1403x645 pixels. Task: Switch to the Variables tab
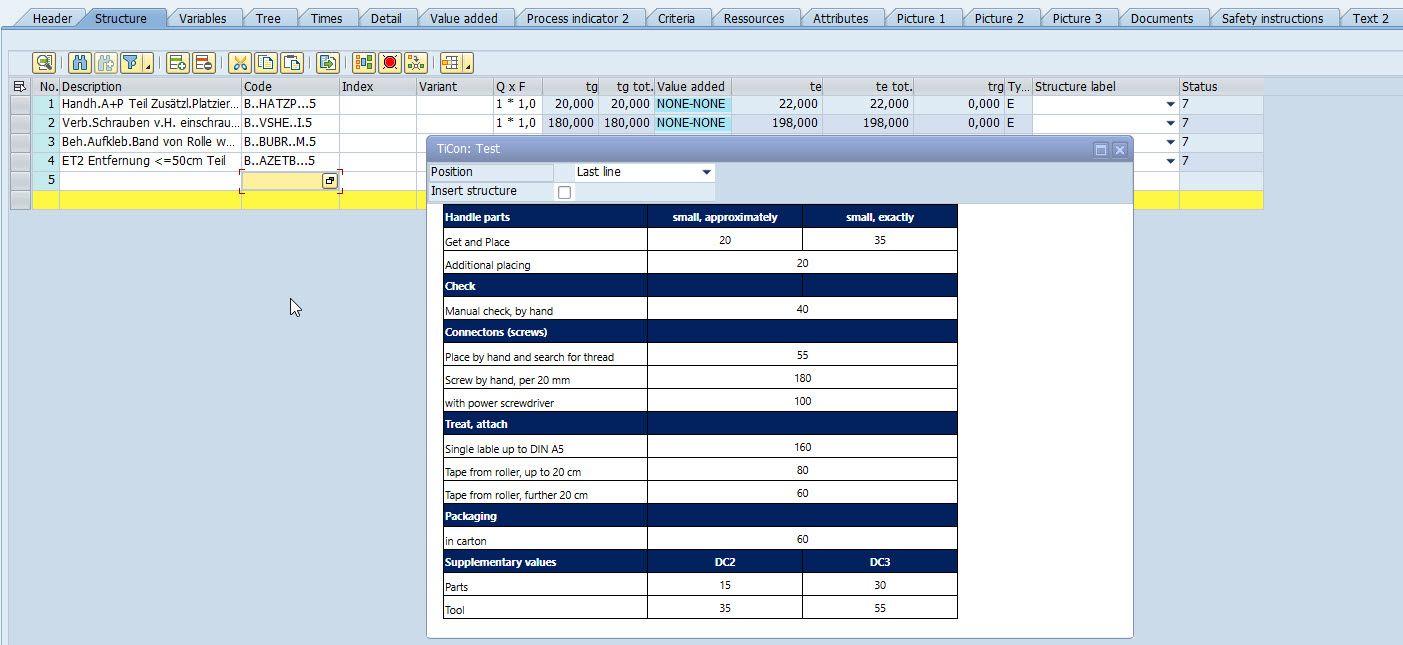202,18
